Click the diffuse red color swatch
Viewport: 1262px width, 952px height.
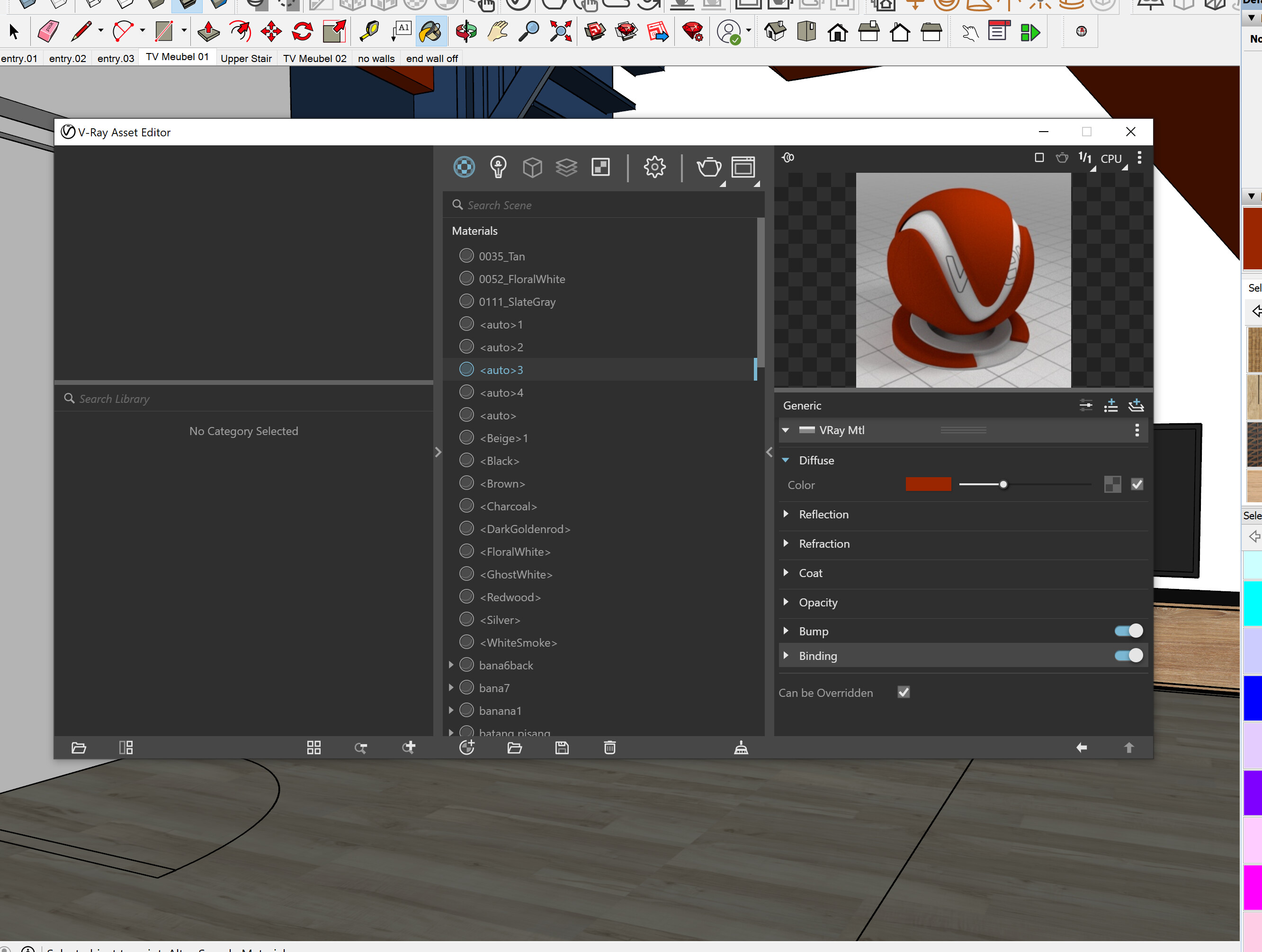928,484
